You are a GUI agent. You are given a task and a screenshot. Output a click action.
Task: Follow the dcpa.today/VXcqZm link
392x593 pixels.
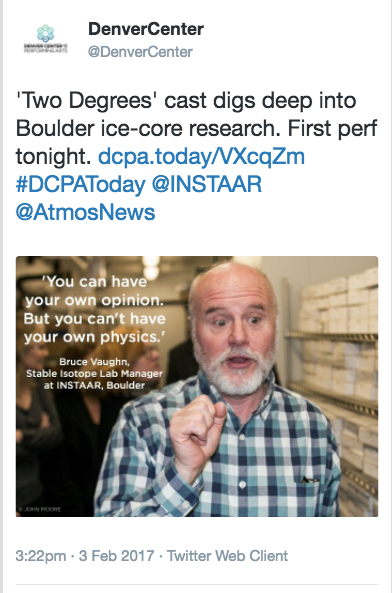pos(201,156)
